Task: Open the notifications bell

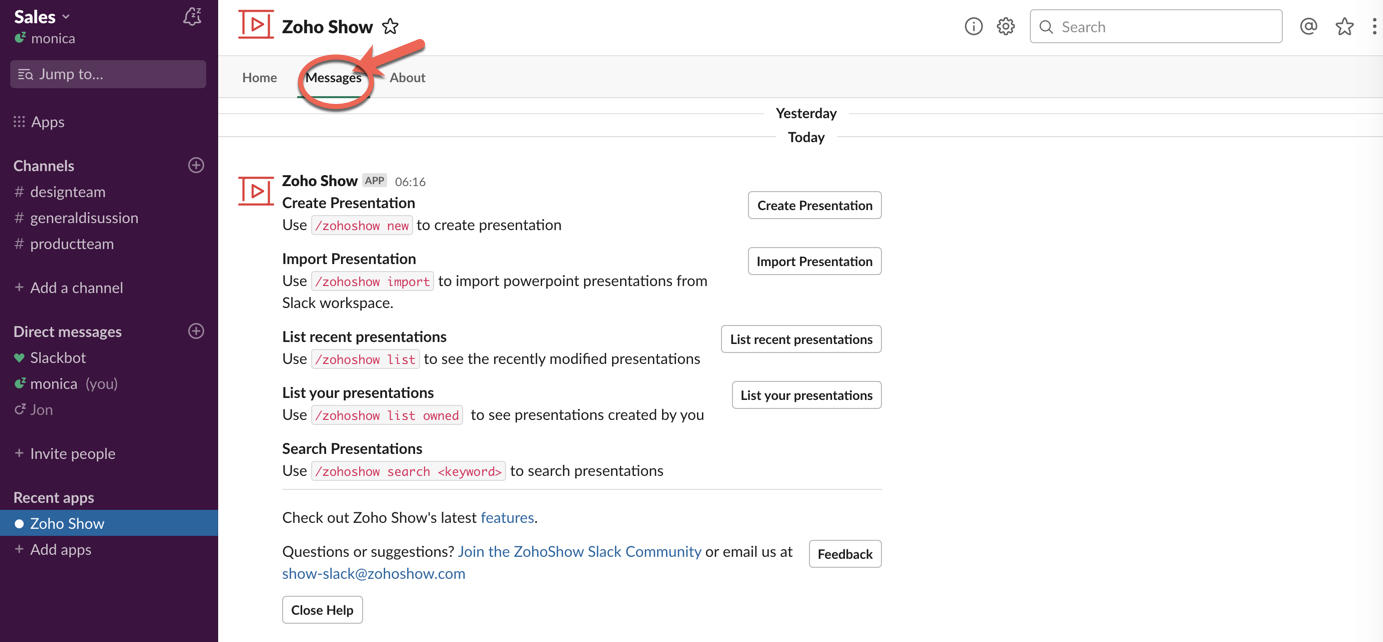Action: click(192, 16)
